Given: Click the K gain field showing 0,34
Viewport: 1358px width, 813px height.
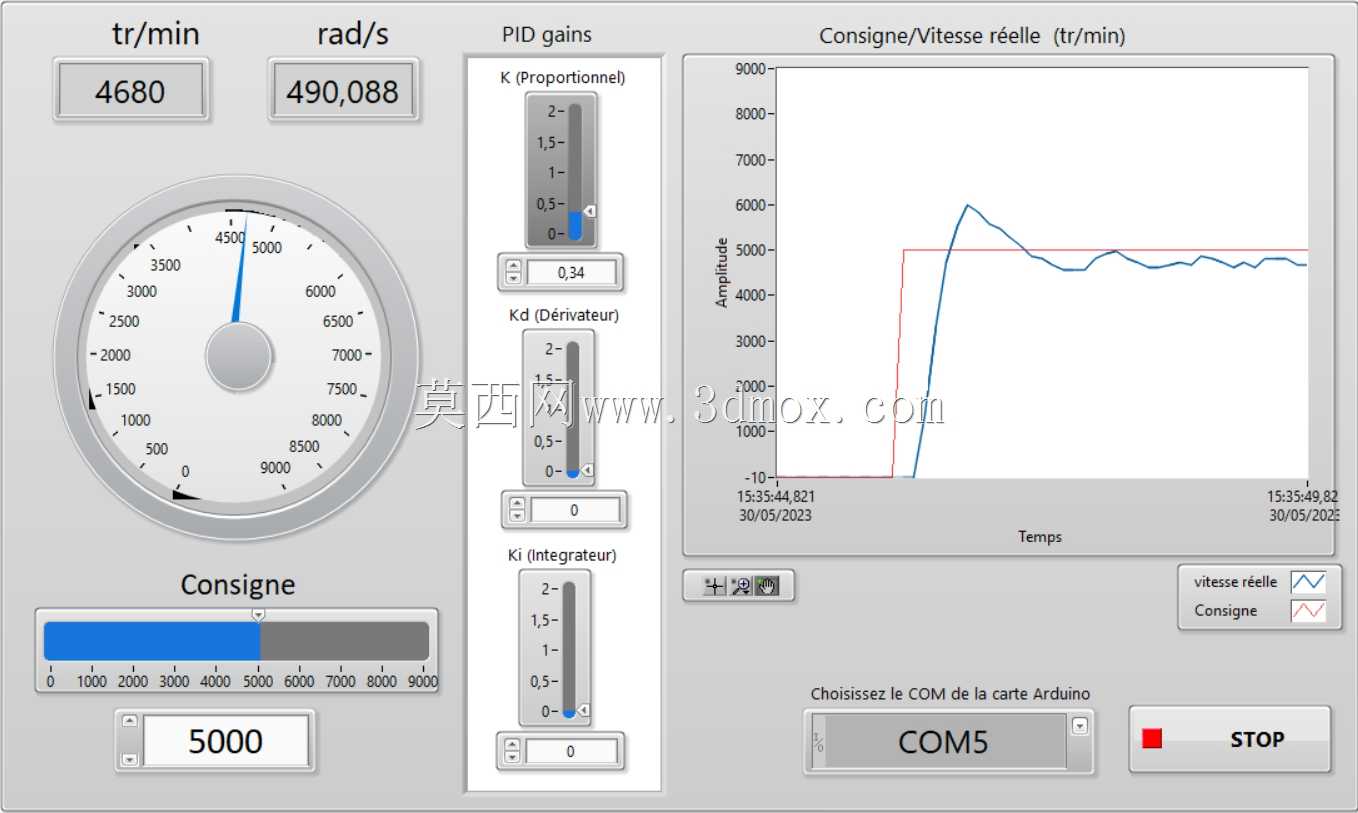Looking at the screenshot, I should point(571,272).
